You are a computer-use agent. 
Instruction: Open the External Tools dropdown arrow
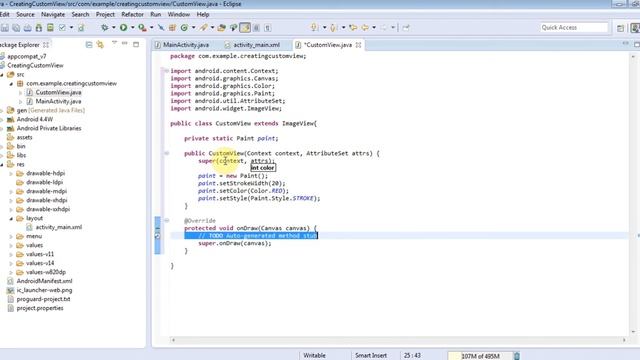point(151,28)
